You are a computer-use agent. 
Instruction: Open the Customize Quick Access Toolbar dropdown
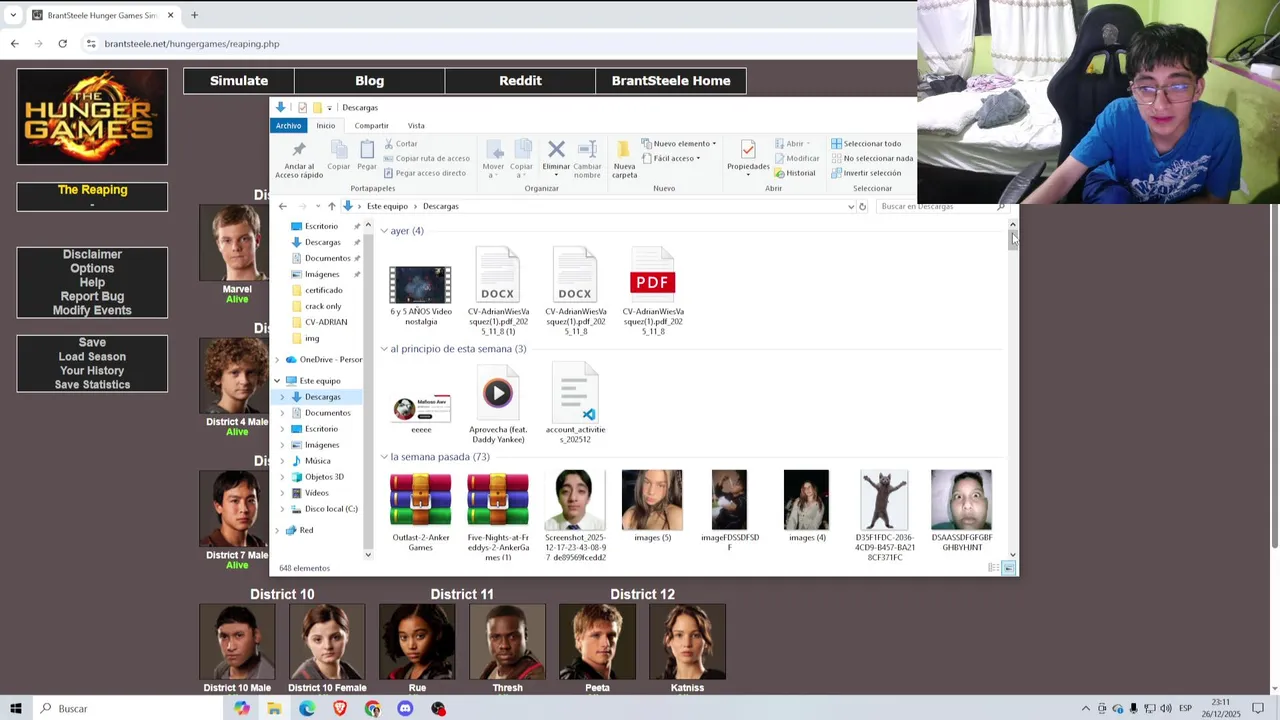tap(329, 108)
